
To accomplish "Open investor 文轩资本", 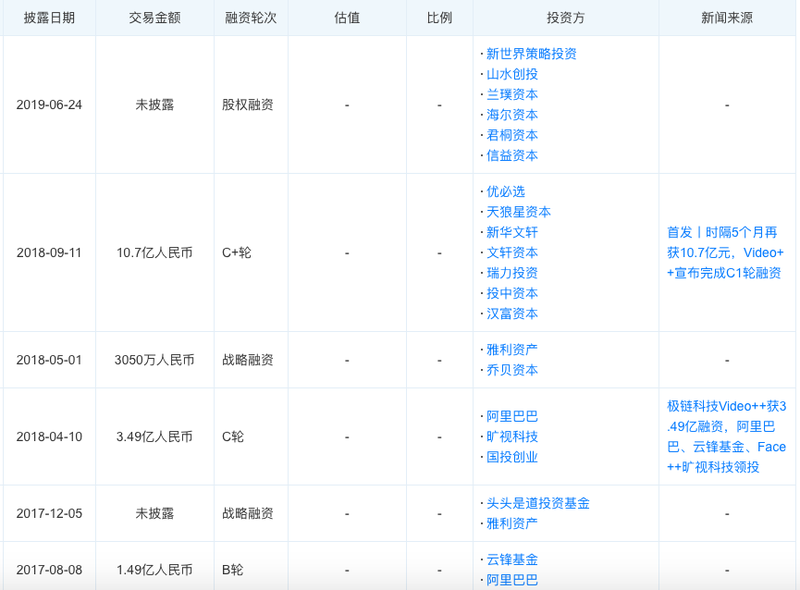I will 512,253.
